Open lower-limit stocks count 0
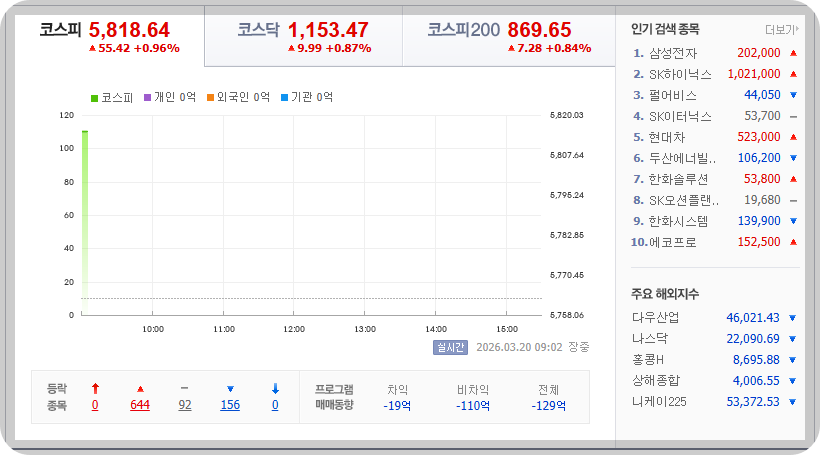Screen dimensions: 820x455 click(x=275, y=405)
